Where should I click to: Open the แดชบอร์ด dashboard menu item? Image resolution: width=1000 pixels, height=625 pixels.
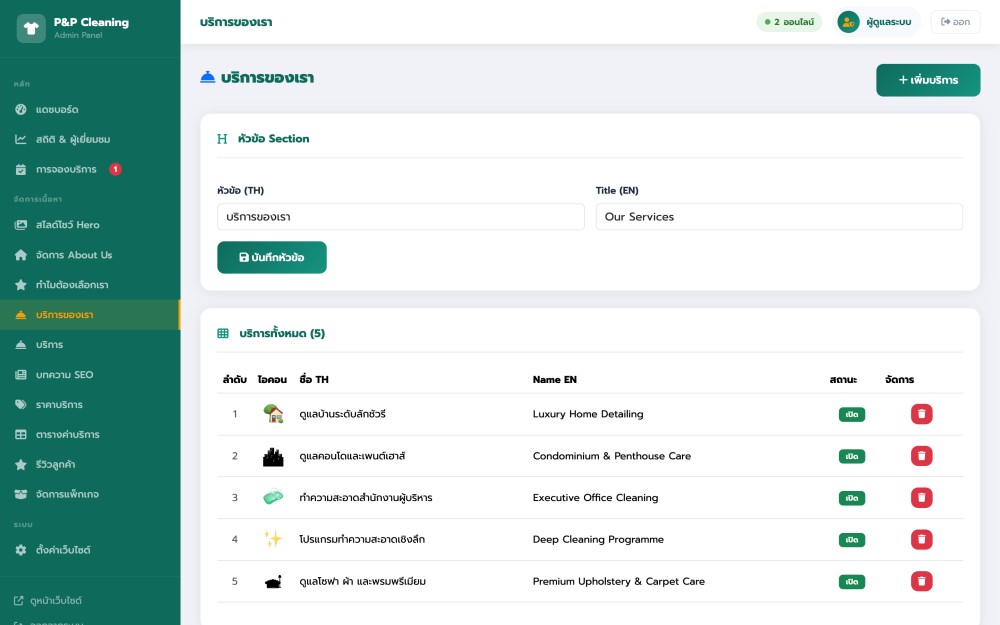coord(57,109)
